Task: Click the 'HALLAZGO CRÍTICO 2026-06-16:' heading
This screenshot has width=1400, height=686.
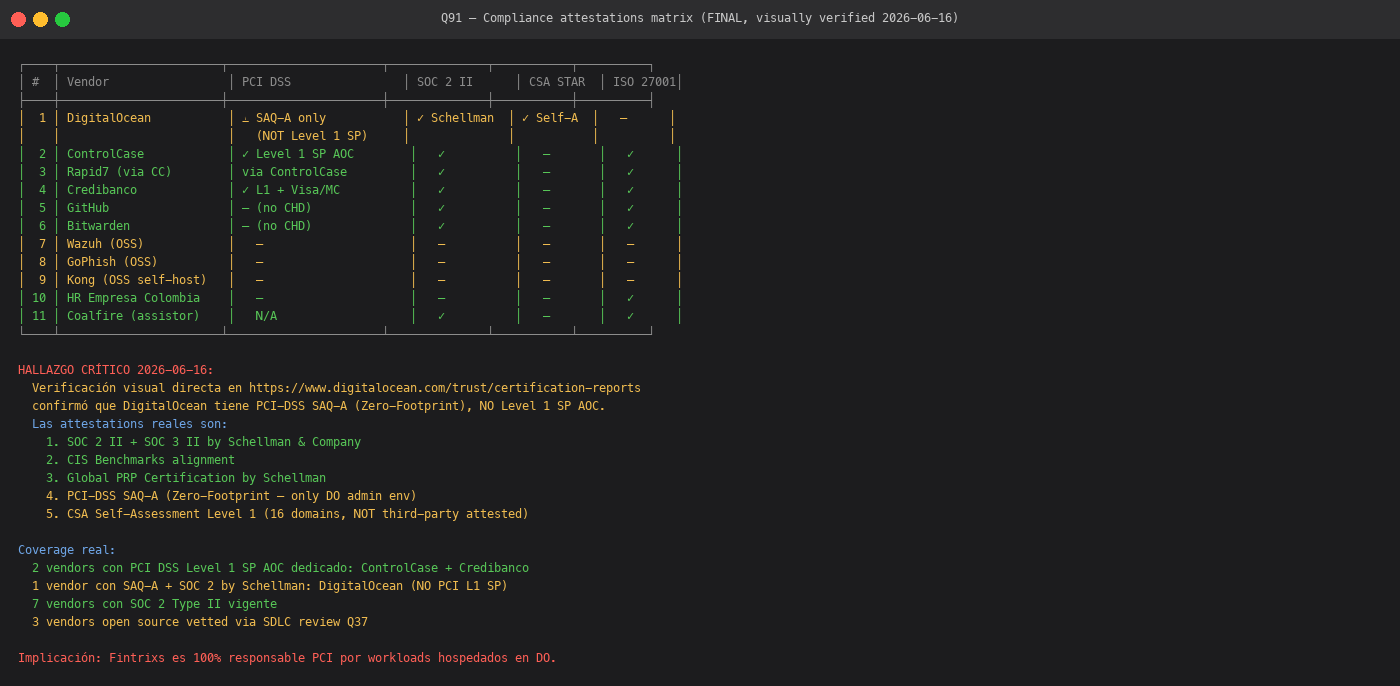Action: [x=116, y=370]
